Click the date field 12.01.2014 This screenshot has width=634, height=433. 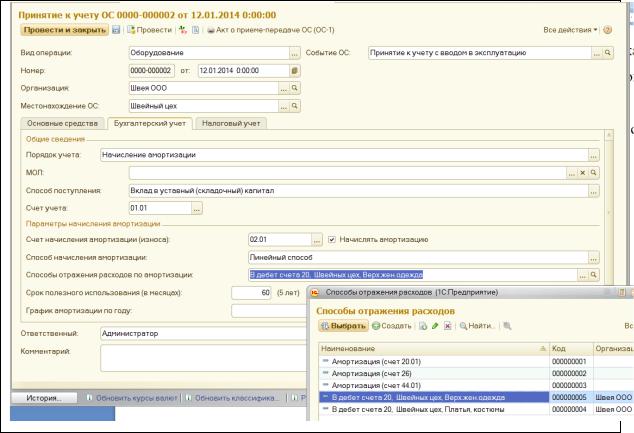click(x=244, y=71)
